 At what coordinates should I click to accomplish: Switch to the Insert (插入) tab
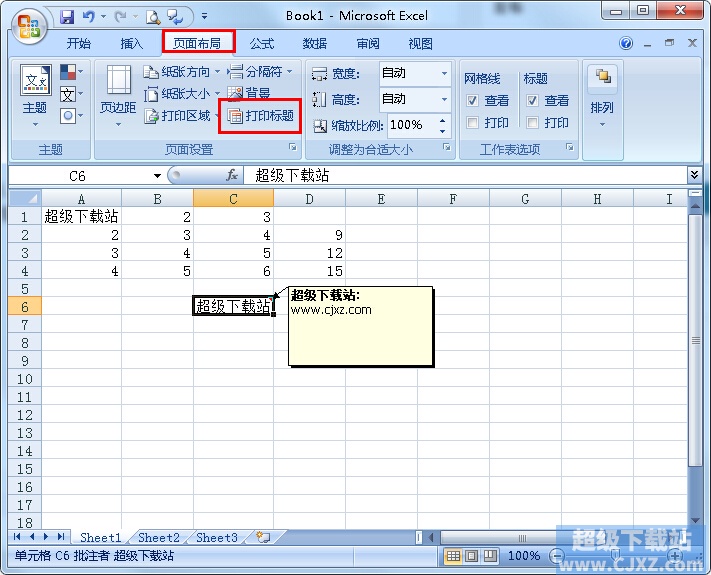point(132,44)
